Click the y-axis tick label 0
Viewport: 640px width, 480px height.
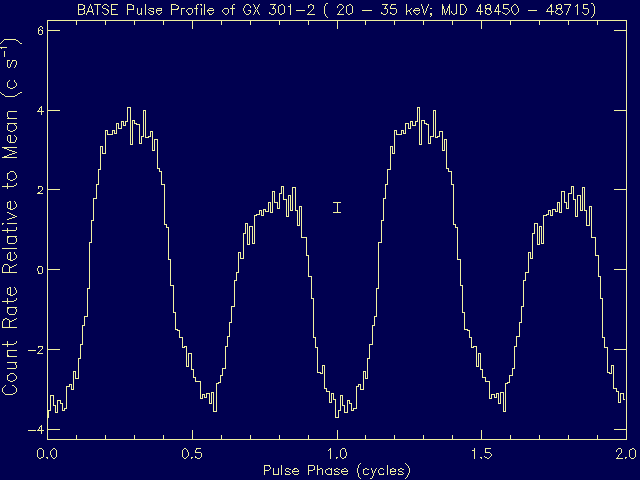point(38,270)
